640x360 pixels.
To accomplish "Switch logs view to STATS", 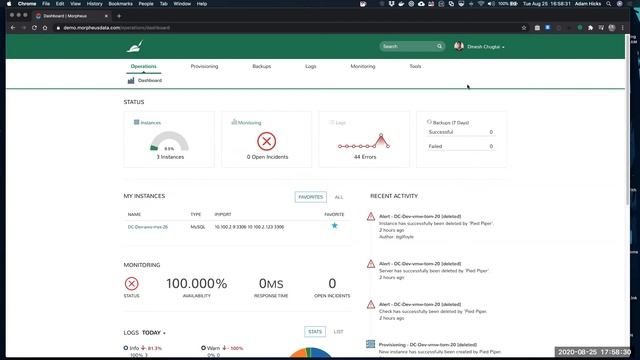I will 315,332.
